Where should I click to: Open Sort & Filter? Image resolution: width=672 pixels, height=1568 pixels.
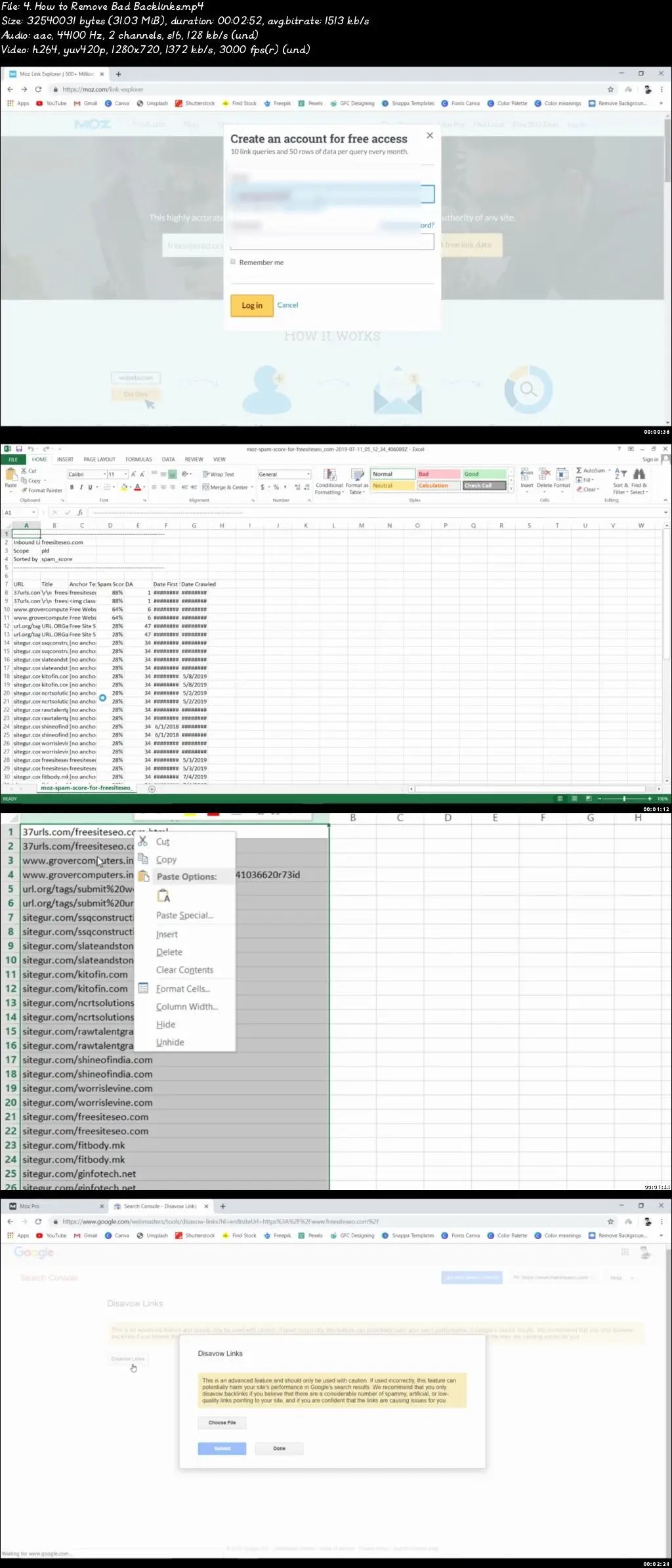coord(621,481)
